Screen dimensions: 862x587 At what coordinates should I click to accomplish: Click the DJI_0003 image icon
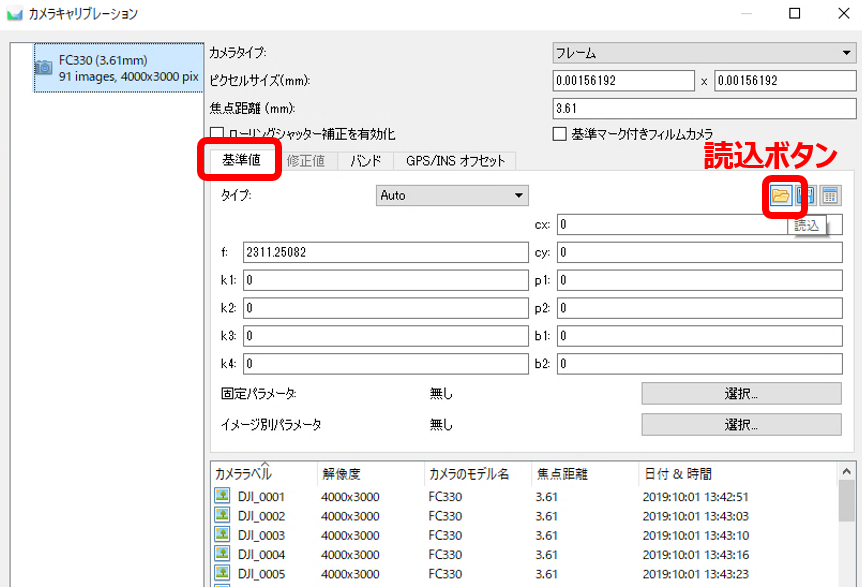(222, 534)
